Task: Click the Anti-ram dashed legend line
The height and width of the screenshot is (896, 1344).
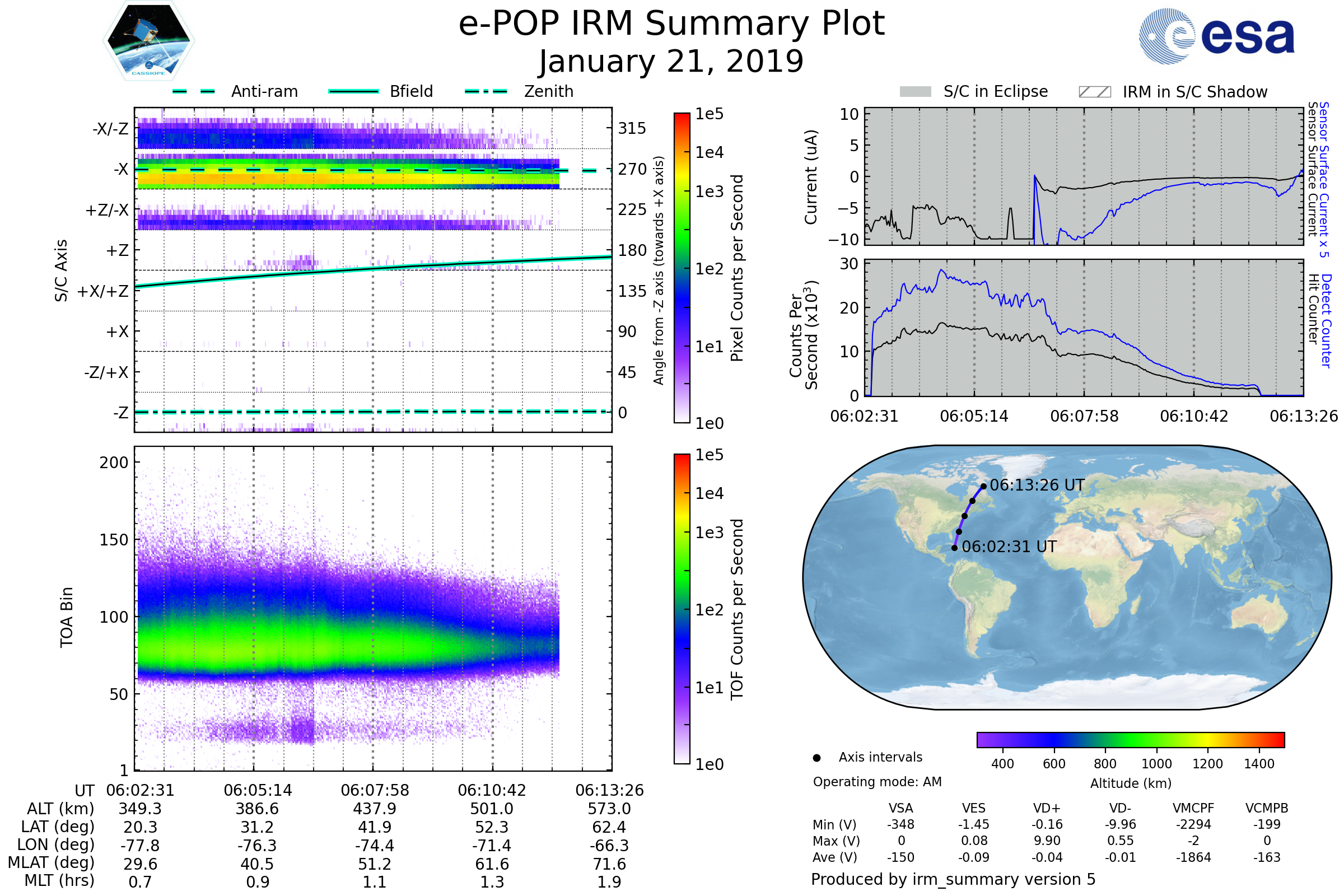Action: click(x=194, y=91)
